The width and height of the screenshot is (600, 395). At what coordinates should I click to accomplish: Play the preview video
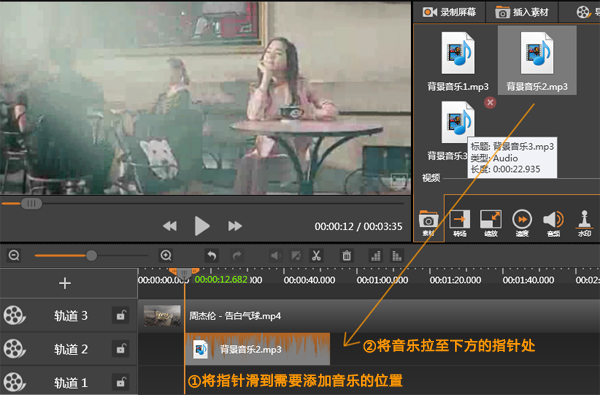click(x=202, y=226)
